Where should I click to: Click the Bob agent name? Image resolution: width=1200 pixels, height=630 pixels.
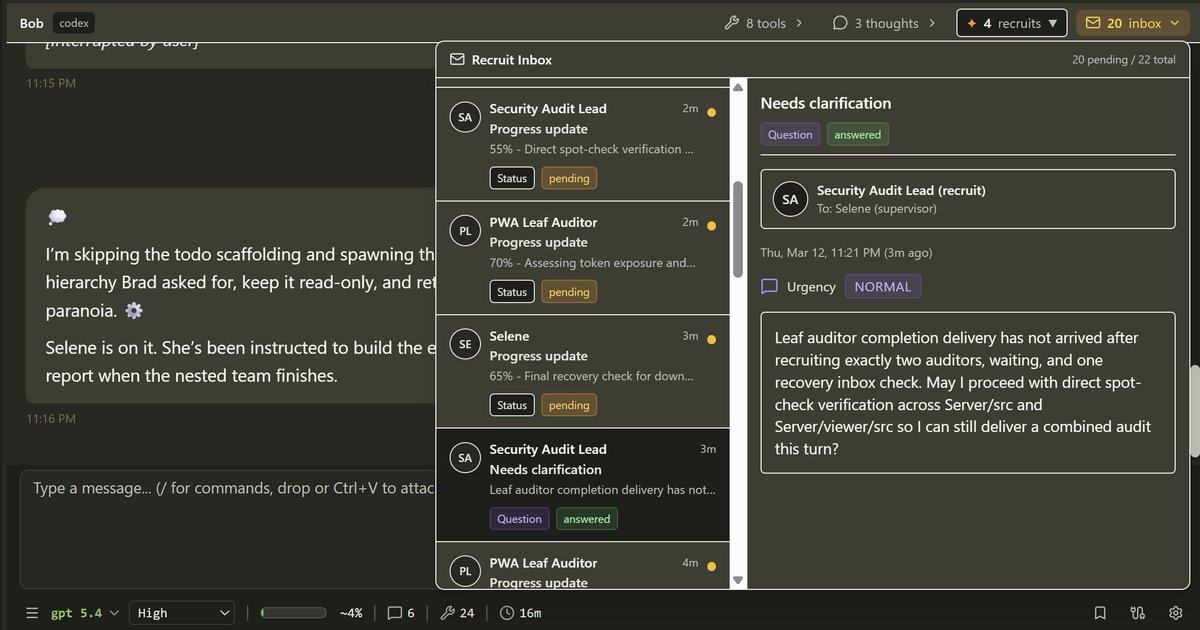pos(31,23)
